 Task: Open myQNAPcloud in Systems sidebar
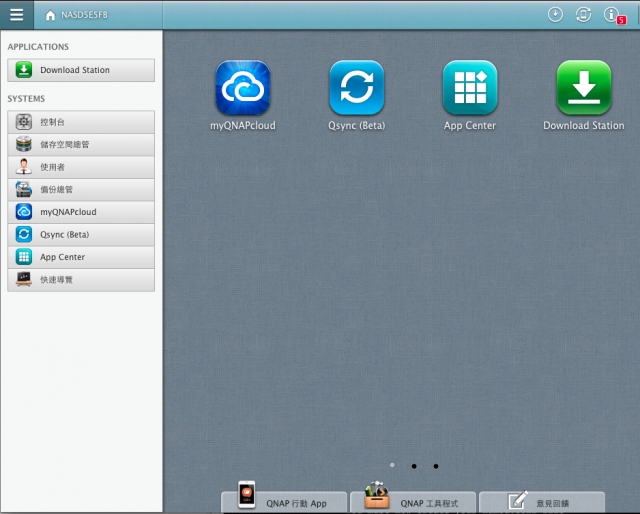(x=81, y=212)
